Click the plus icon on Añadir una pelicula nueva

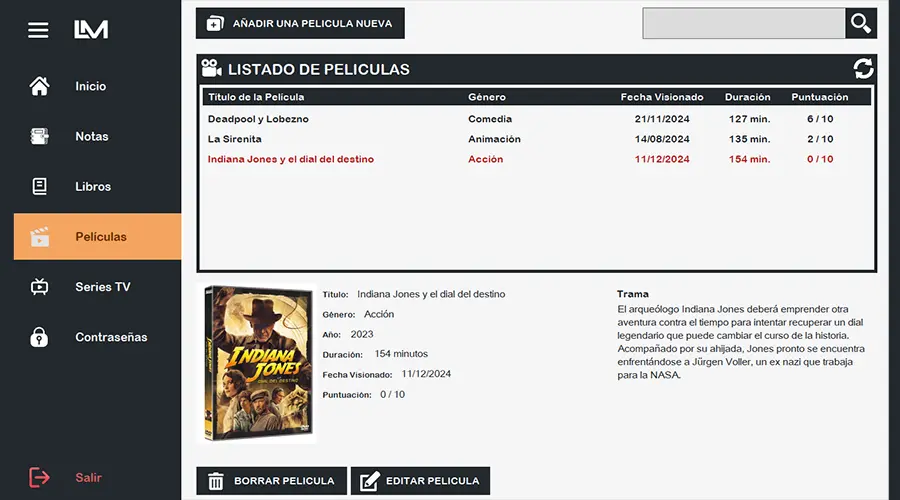[215, 24]
